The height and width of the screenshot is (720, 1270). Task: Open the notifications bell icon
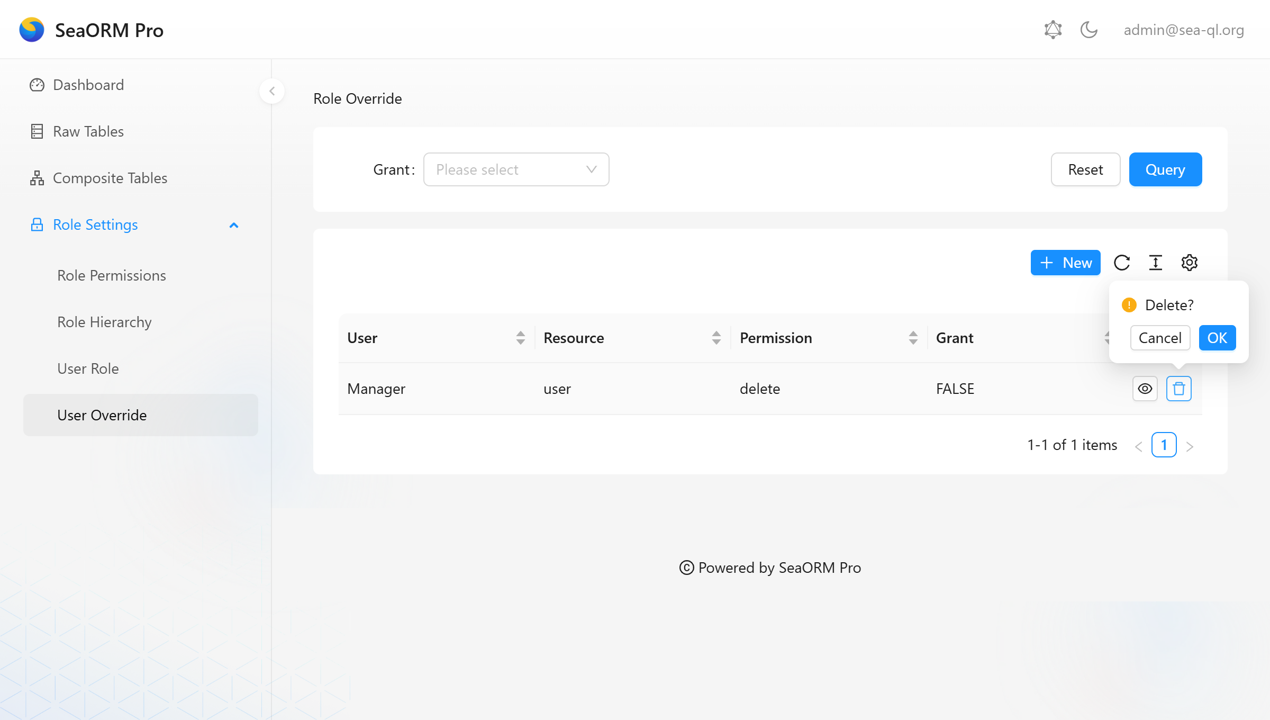tap(1053, 30)
